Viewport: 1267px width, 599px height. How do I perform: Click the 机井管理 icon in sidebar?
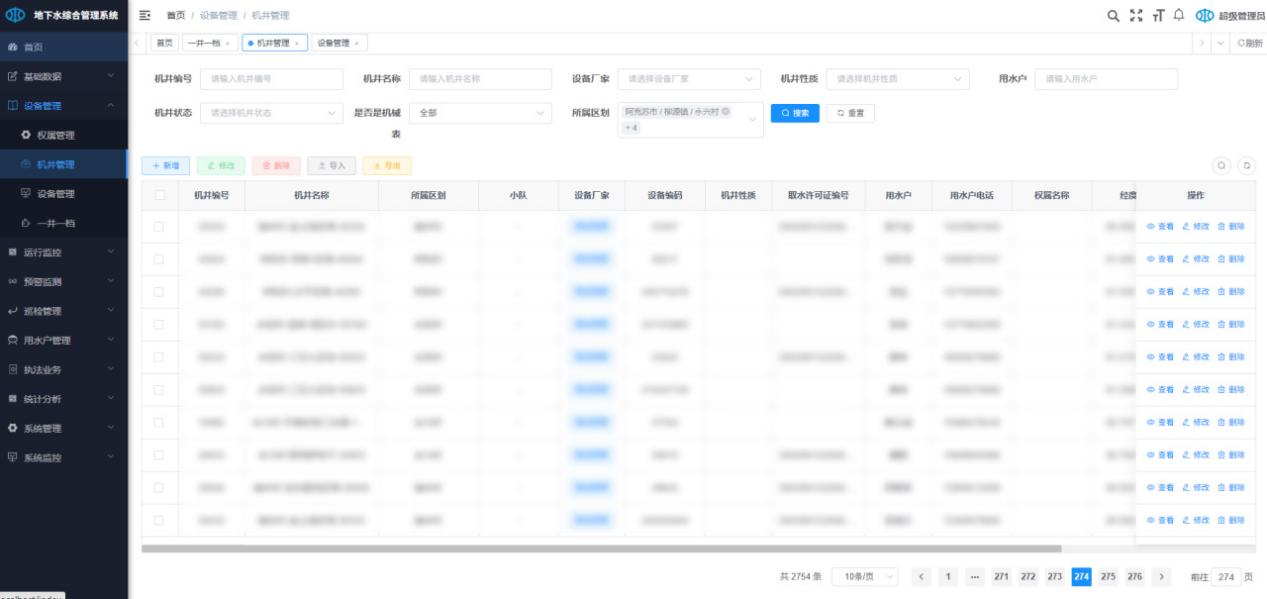[x=26, y=164]
